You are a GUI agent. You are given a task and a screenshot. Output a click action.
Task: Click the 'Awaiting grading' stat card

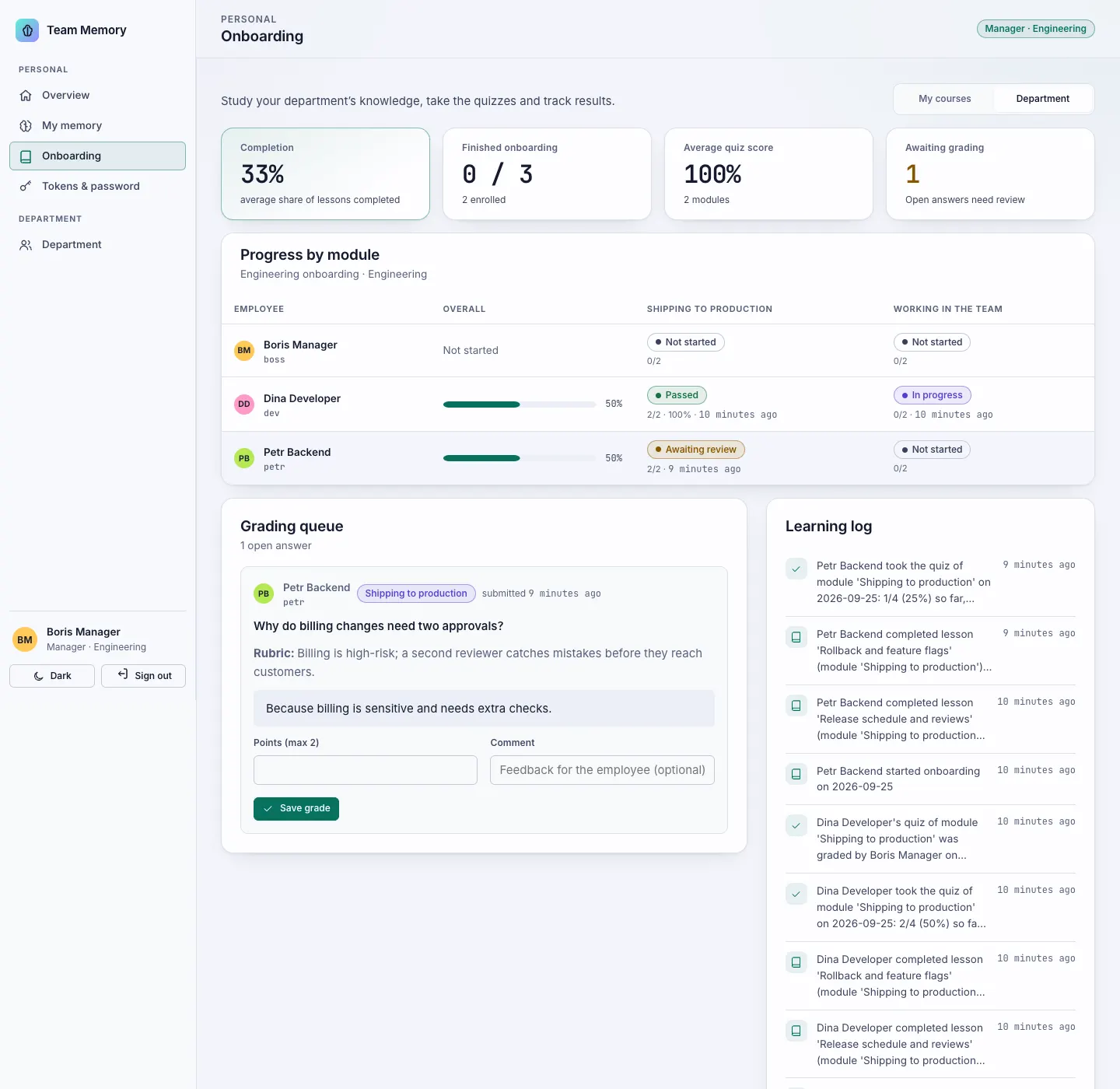pyautogui.click(x=990, y=173)
